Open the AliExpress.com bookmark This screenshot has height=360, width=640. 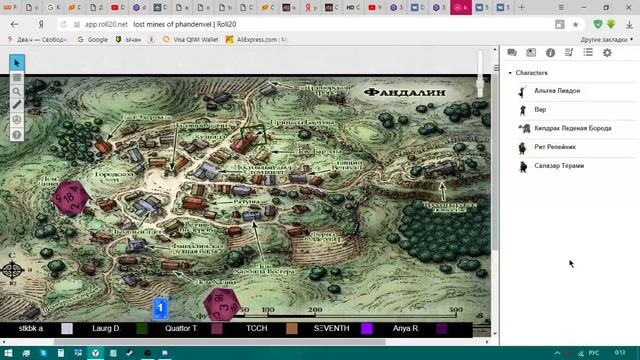pyautogui.click(x=257, y=40)
